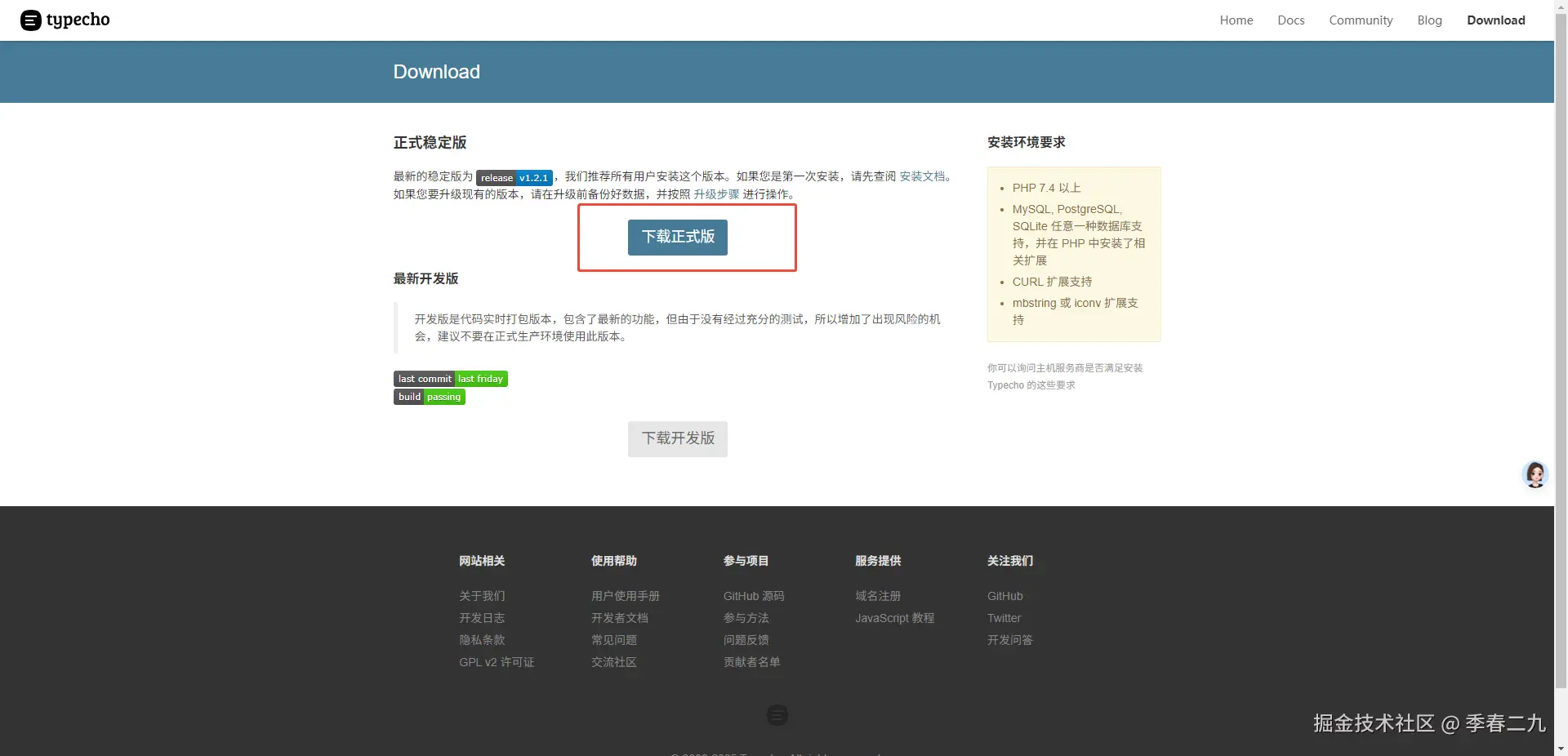Open the 问题反馈 footer link

coord(746,640)
